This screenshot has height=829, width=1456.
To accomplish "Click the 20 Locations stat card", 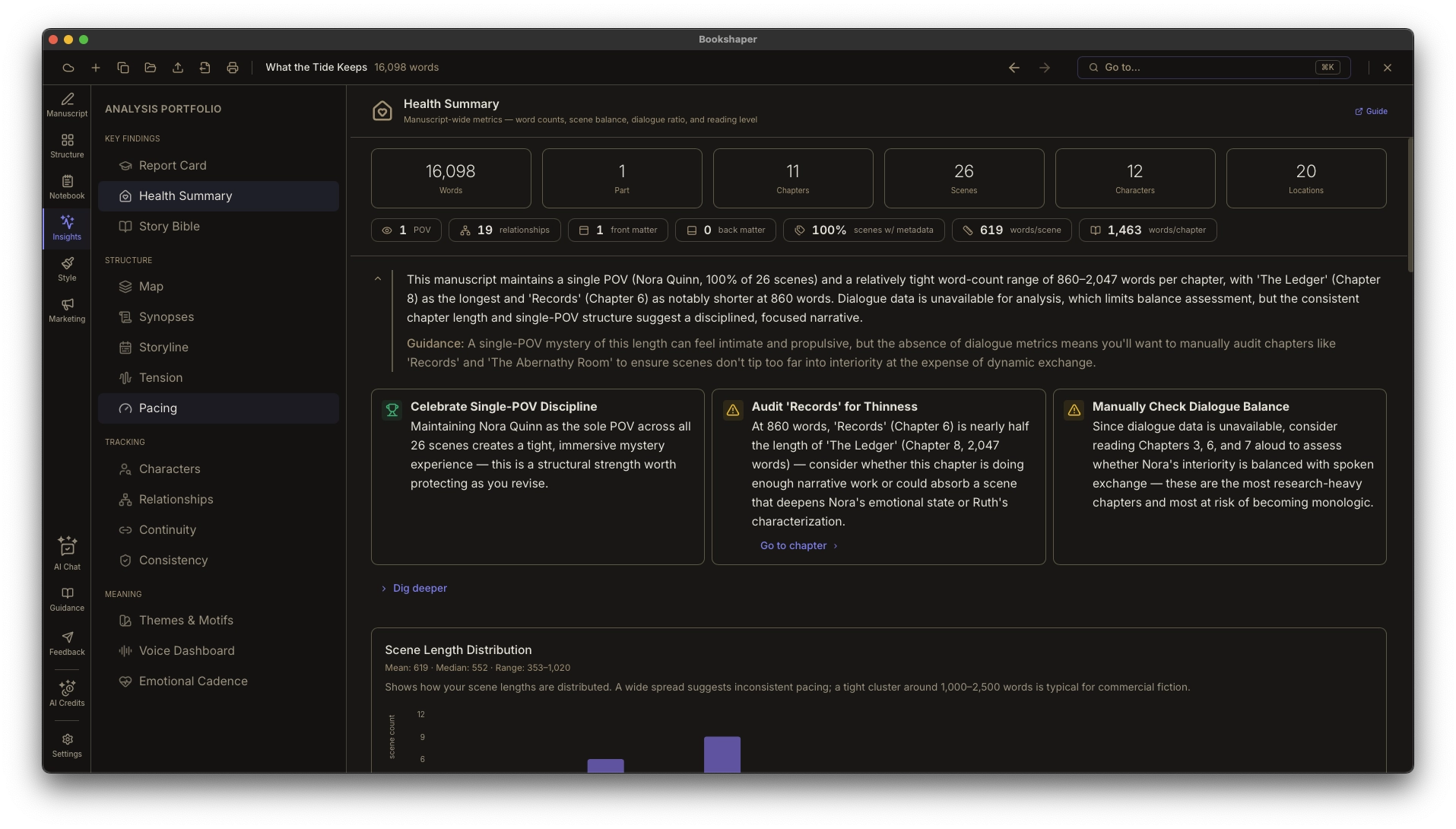I will pyautogui.click(x=1306, y=178).
